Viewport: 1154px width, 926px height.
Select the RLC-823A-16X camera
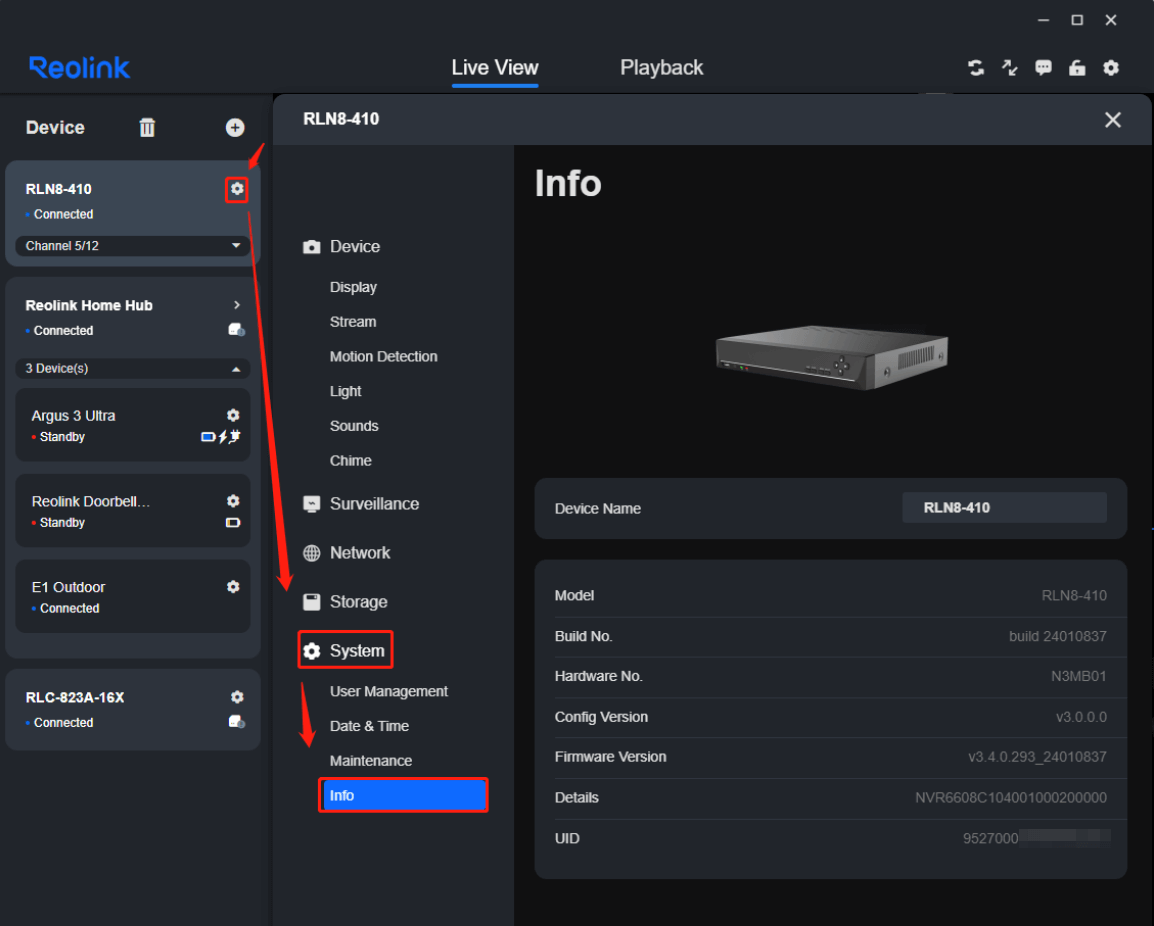[x=132, y=710]
